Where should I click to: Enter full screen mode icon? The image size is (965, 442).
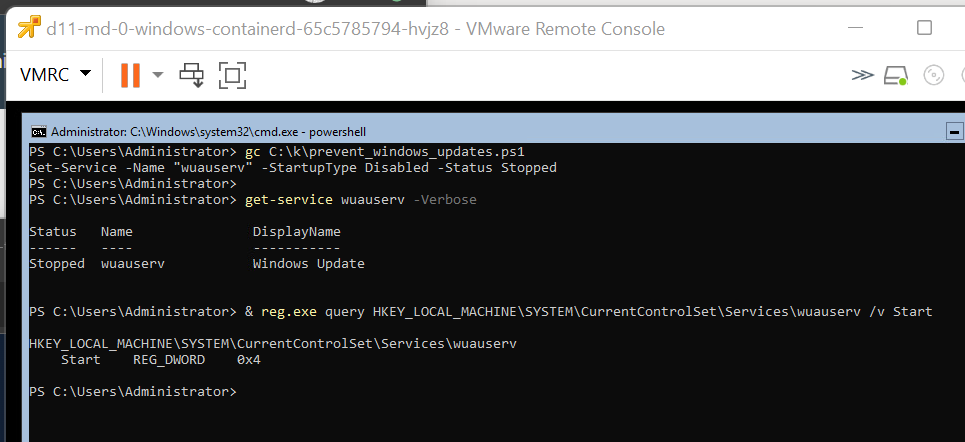(232, 74)
